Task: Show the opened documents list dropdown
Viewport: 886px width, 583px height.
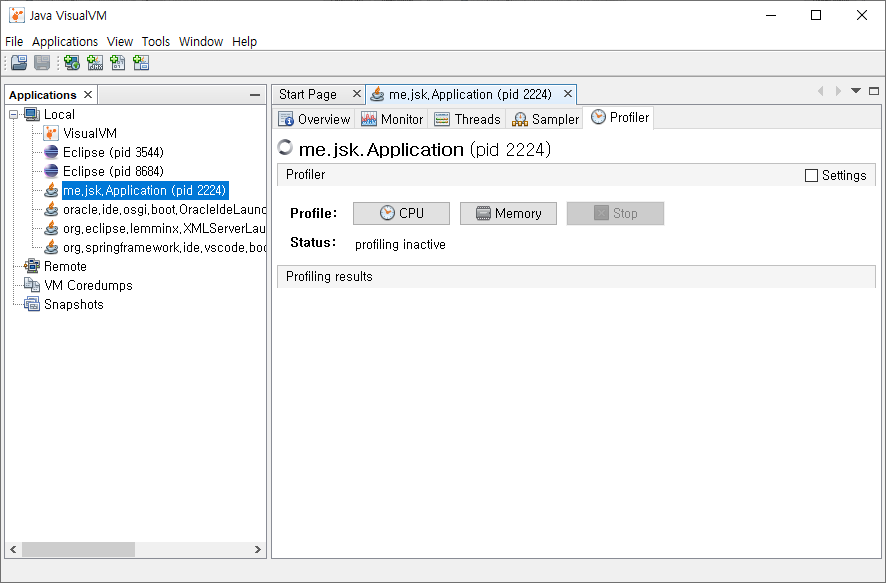Action: (x=856, y=91)
